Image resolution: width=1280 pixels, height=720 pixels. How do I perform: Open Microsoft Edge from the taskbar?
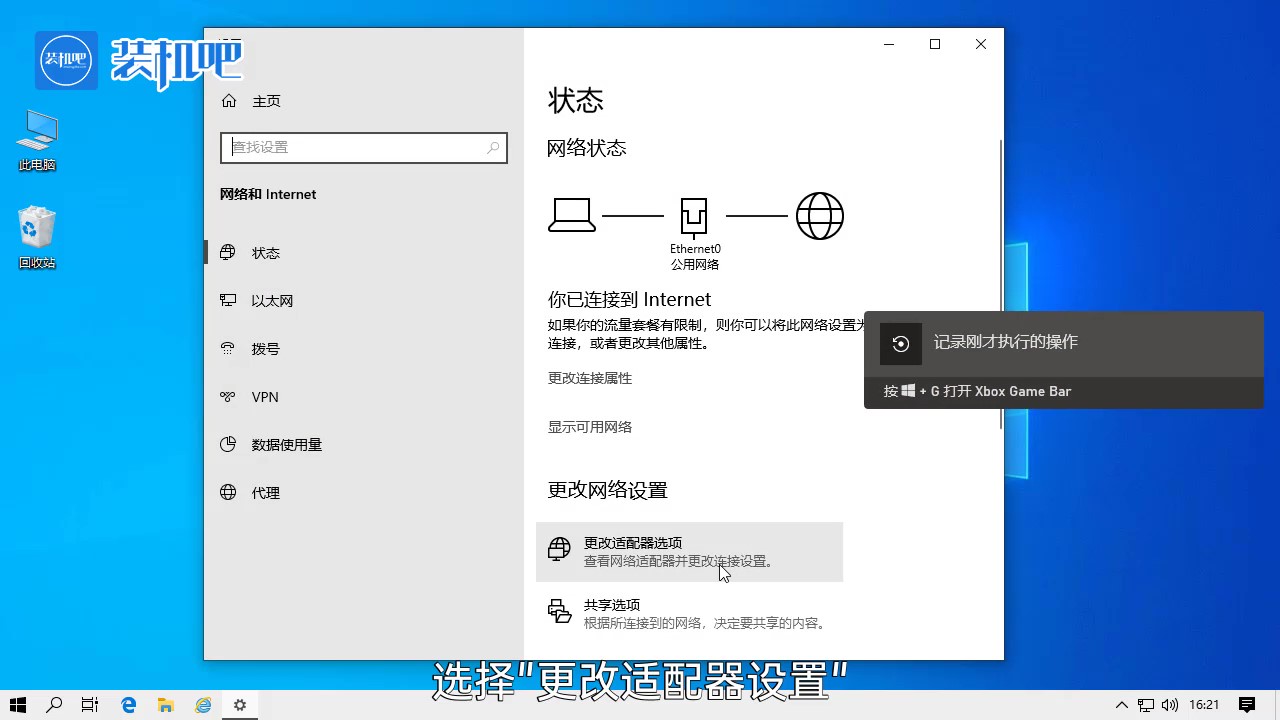coord(128,705)
